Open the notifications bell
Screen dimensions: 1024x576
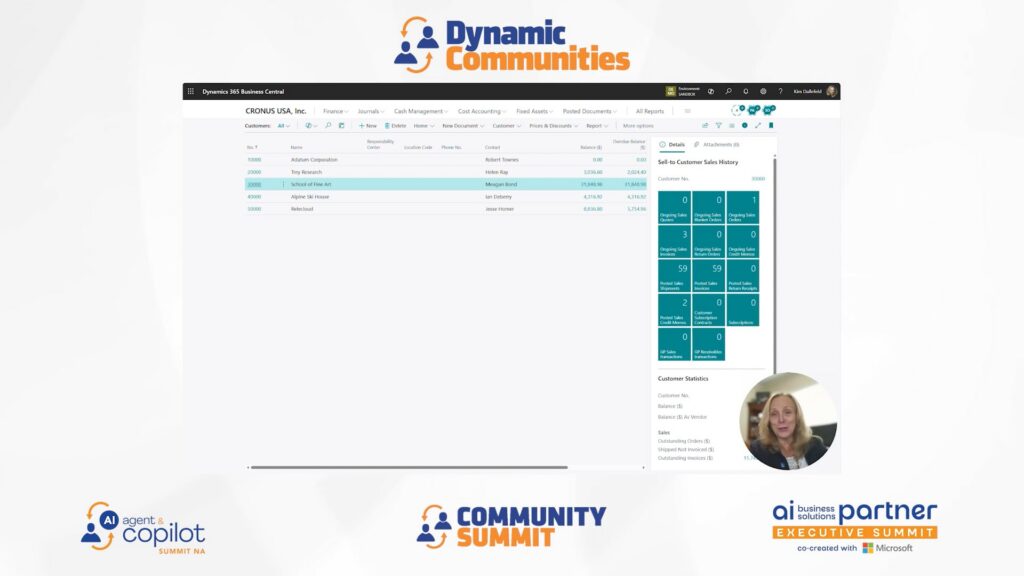tap(746, 91)
